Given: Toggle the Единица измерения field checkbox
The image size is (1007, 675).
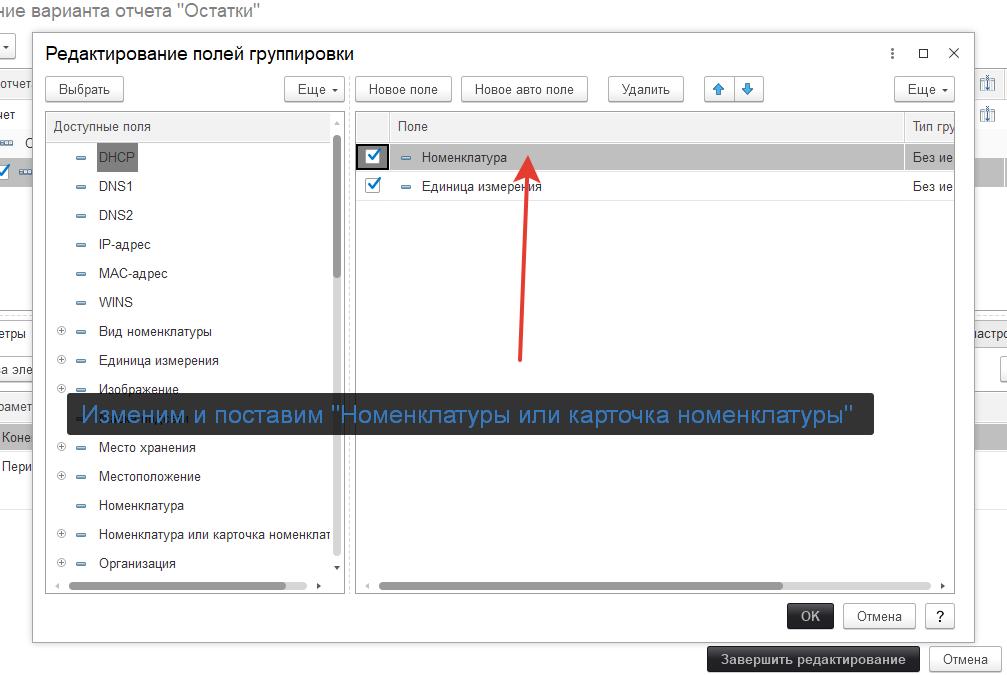Looking at the screenshot, I should point(373,186).
